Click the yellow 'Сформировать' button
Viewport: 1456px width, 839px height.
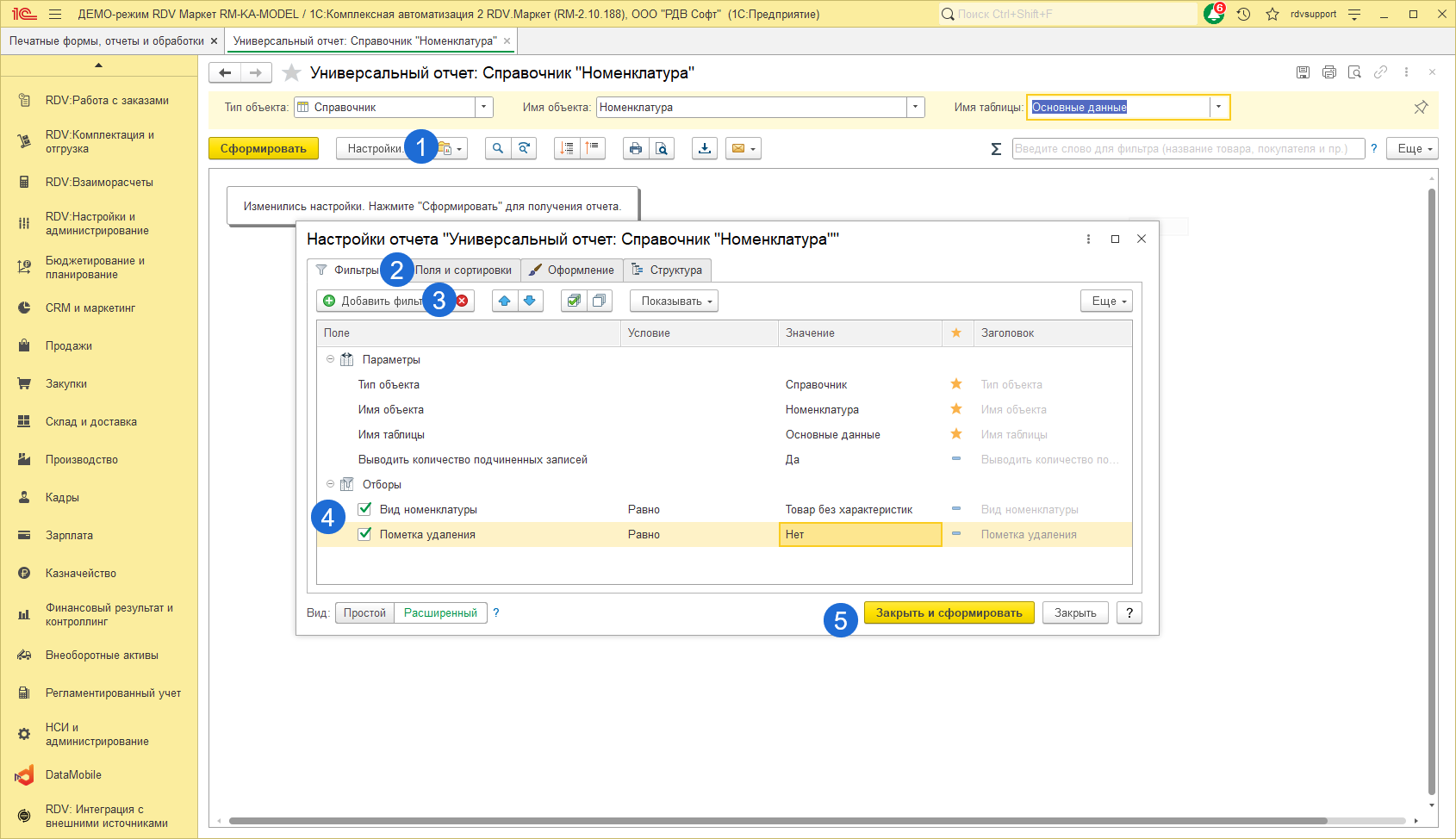263,148
